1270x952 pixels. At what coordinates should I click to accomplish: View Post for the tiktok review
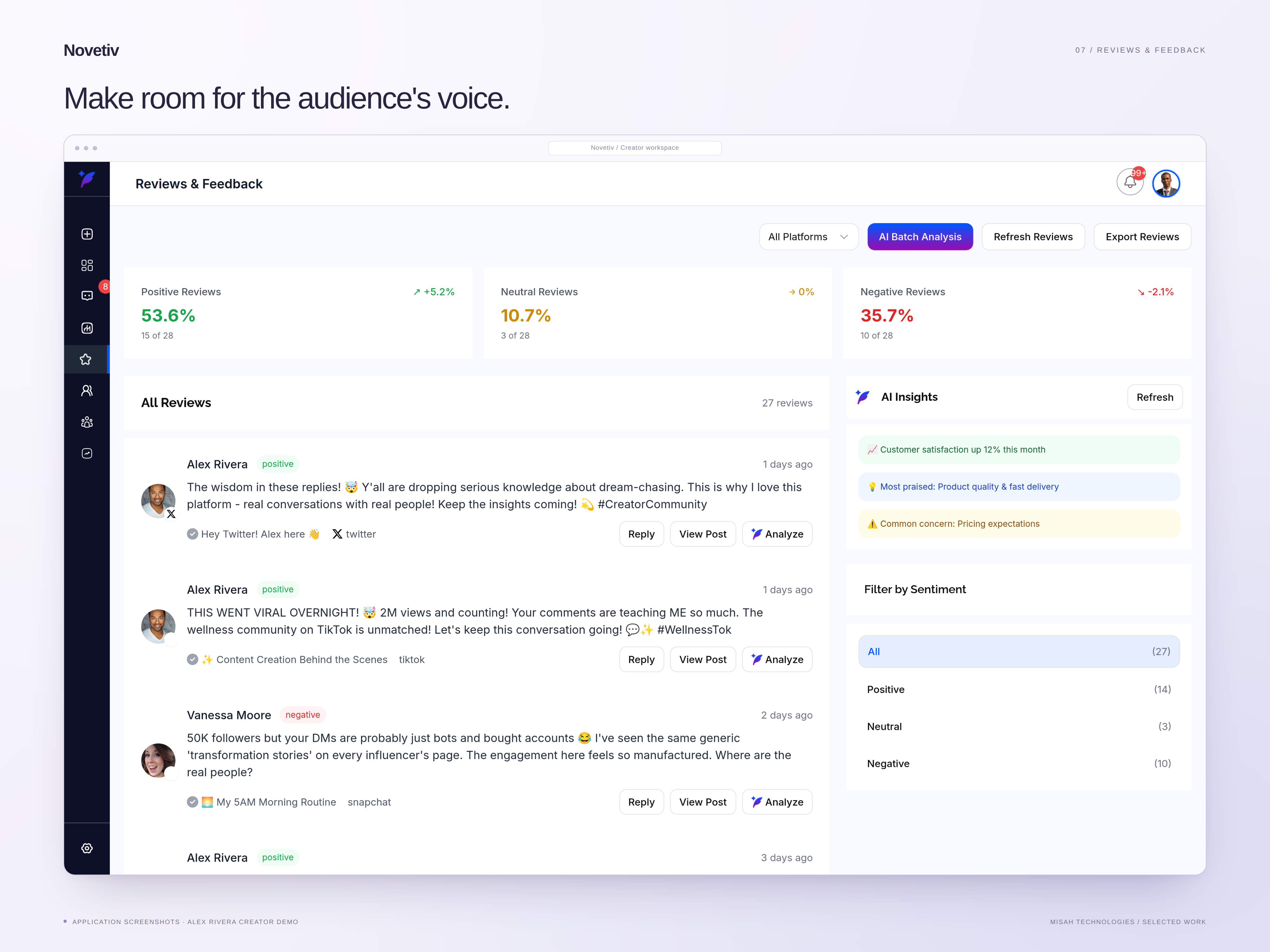pyautogui.click(x=703, y=659)
